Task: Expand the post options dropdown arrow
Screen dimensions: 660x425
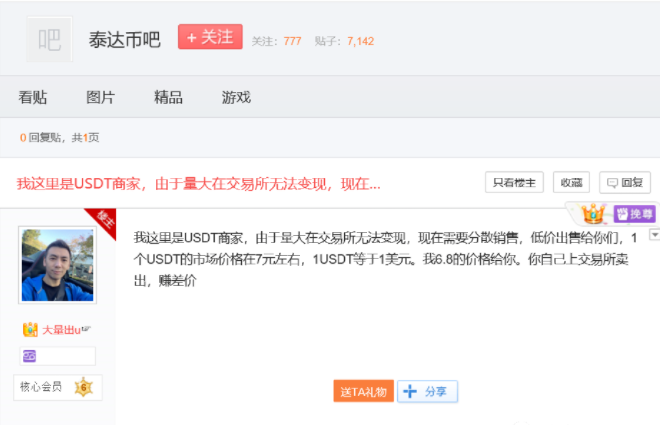Action: pos(654,235)
